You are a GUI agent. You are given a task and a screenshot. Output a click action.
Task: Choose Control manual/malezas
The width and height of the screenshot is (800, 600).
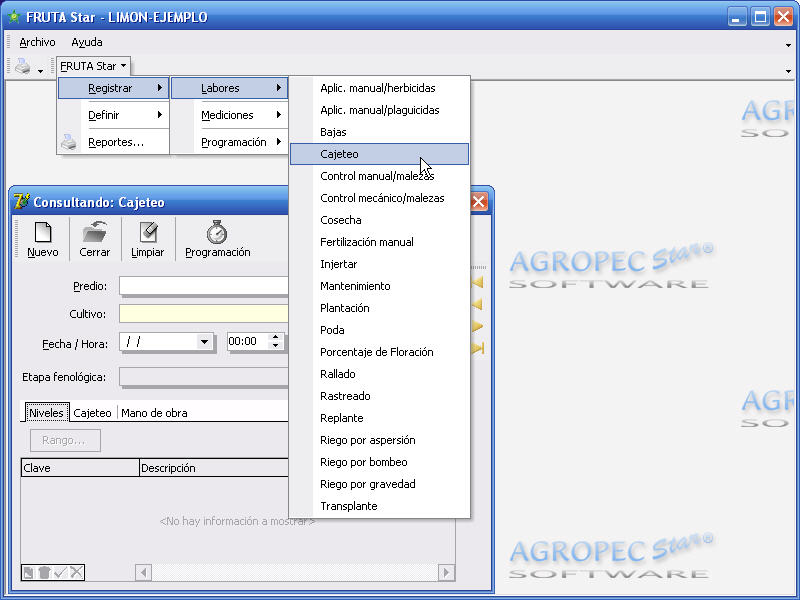(x=379, y=176)
